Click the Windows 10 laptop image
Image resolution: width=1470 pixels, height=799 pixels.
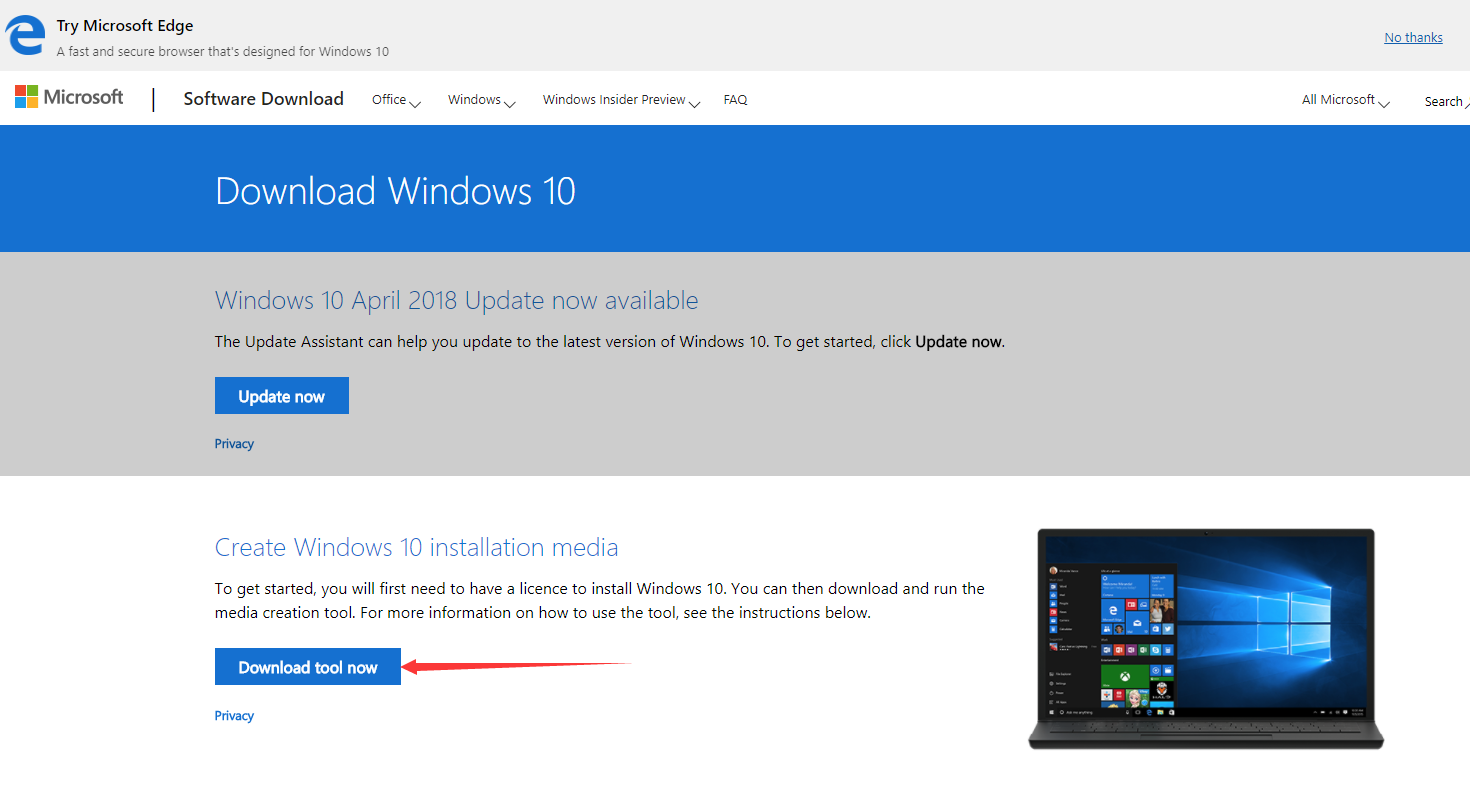point(1206,639)
